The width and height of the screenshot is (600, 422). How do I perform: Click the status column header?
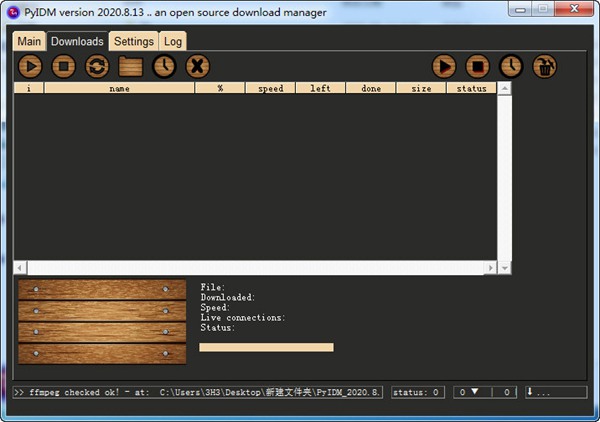pos(471,88)
